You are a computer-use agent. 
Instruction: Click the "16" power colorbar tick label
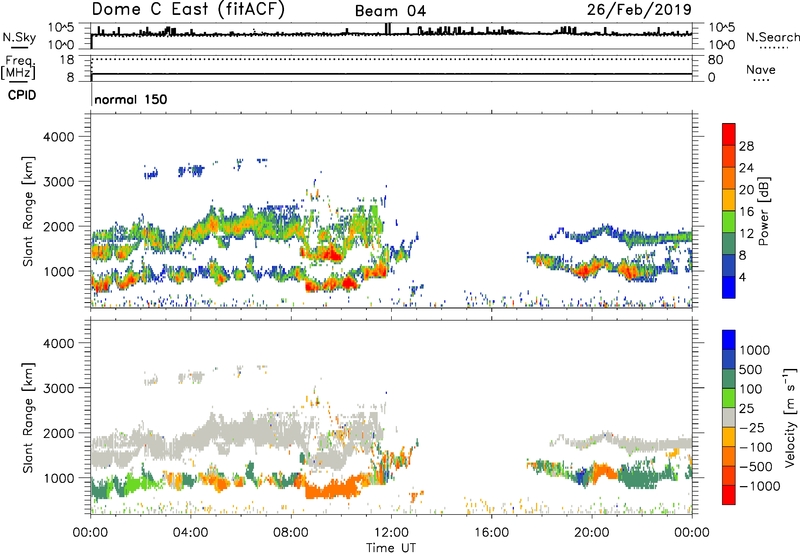(x=746, y=212)
